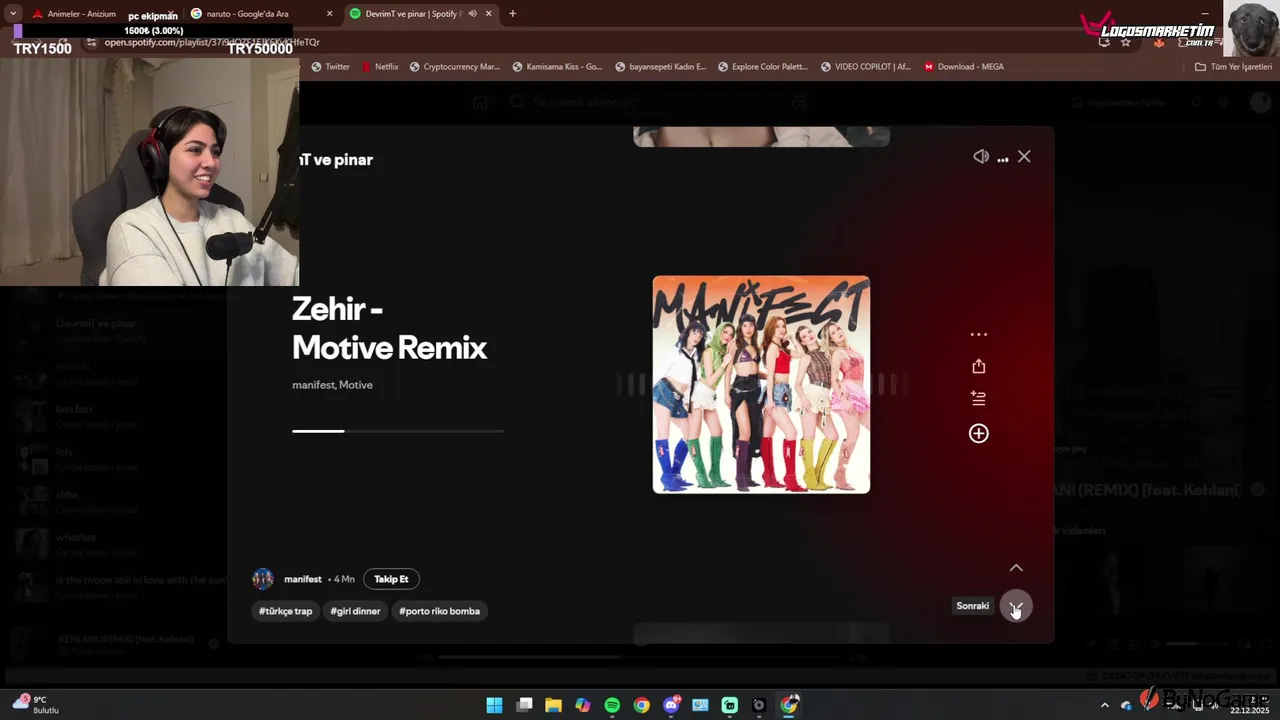Open Tüm Yer İşaretleri bookmarks folder
Screen dimensions: 1280x720
coord(1233,67)
